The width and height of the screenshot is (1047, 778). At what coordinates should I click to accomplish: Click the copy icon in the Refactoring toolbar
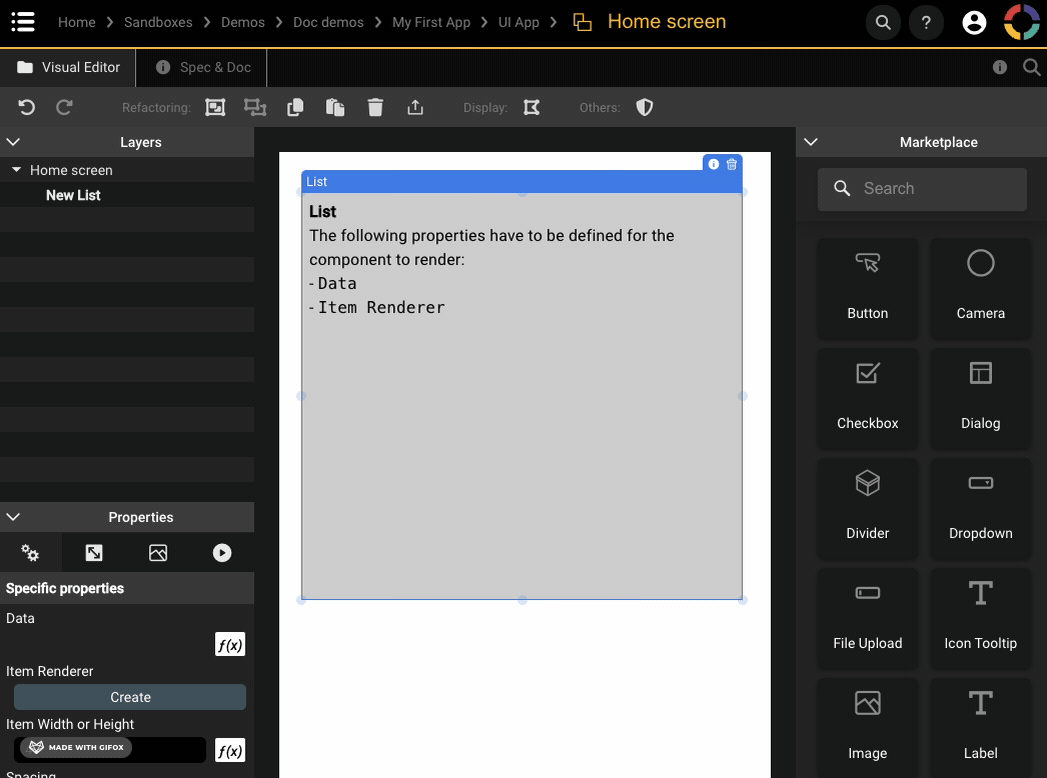(295, 107)
